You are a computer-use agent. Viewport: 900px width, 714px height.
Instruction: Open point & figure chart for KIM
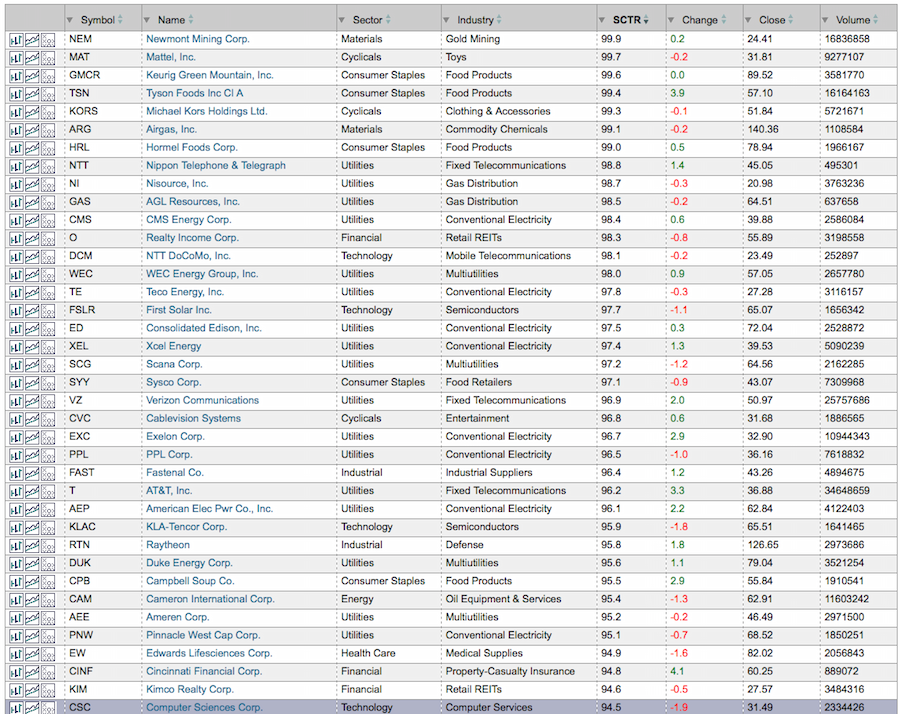point(48,690)
